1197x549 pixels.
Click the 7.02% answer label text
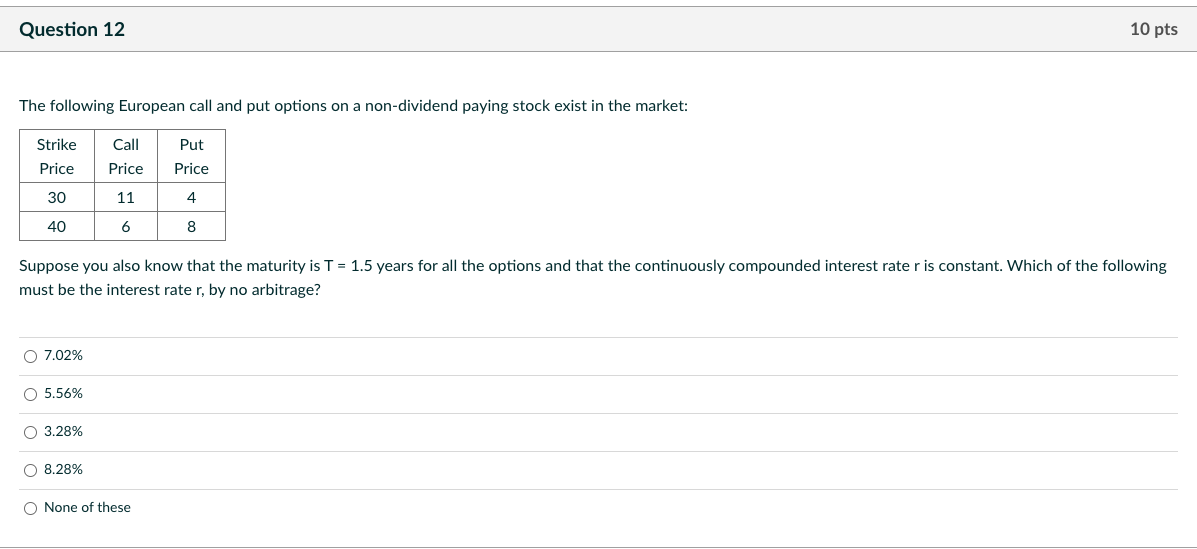tap(63, 356)
